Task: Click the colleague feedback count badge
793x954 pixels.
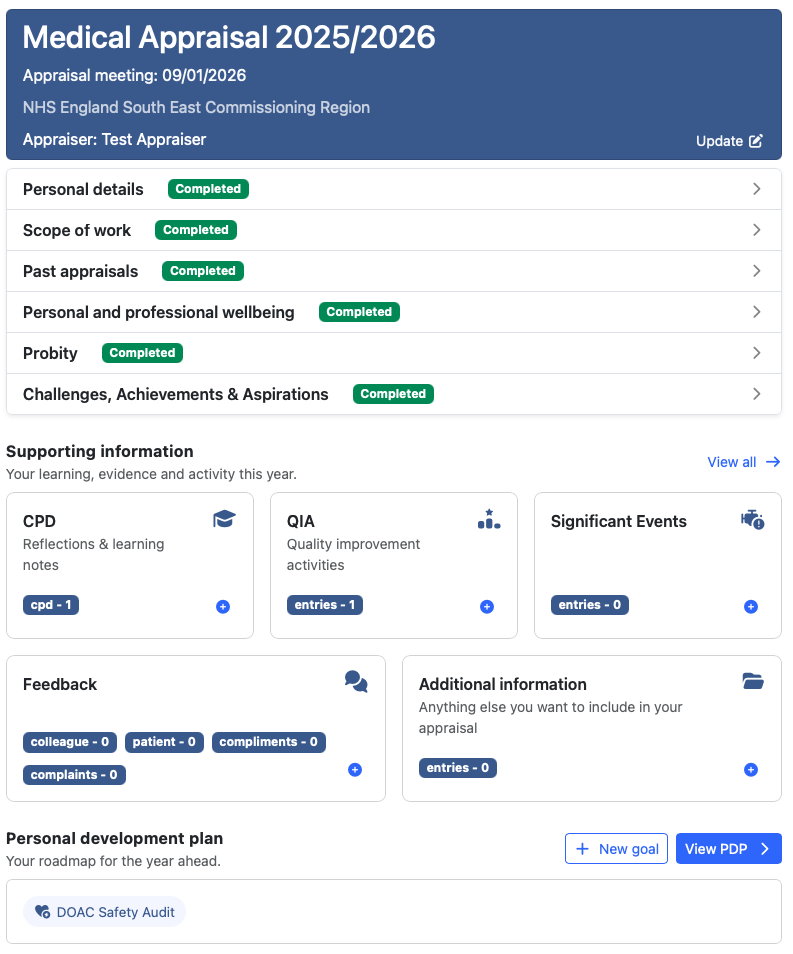Action: click(70, 742)
